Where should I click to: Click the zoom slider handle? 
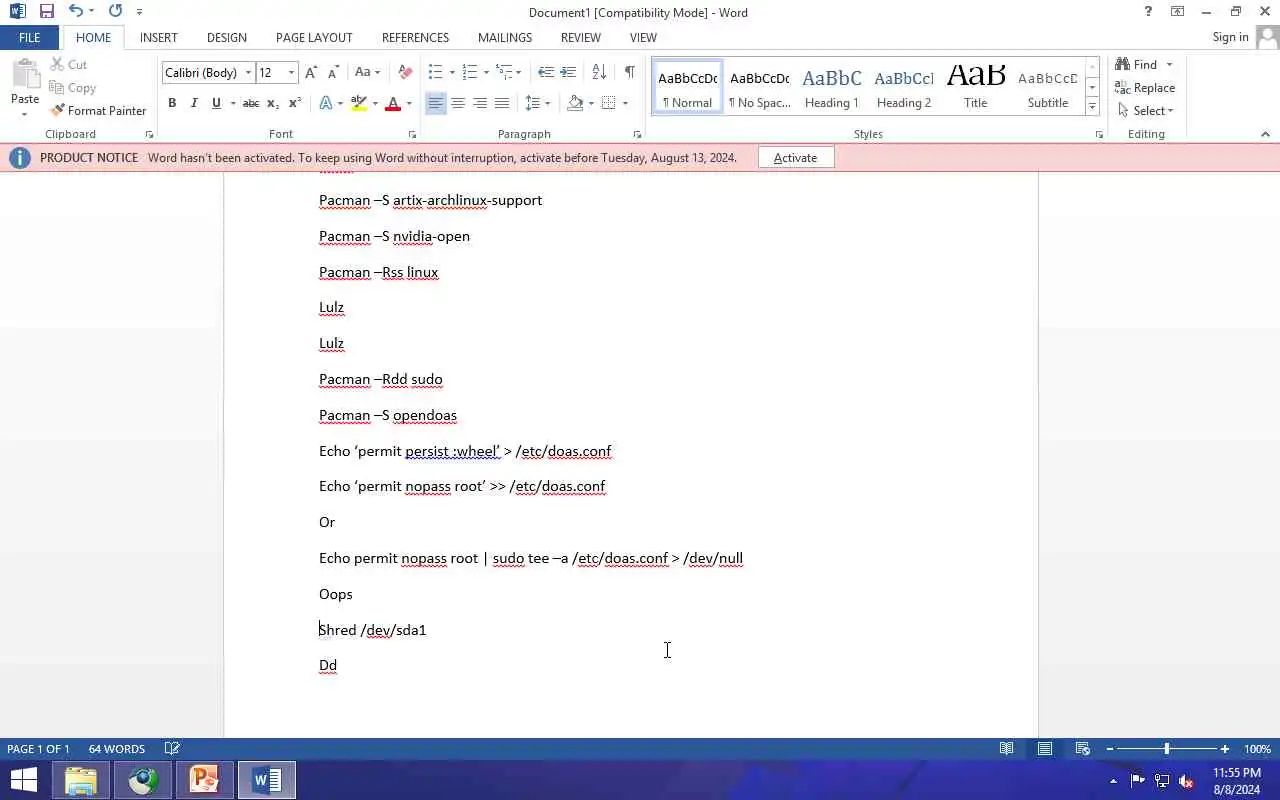[x=1166, y=748]
